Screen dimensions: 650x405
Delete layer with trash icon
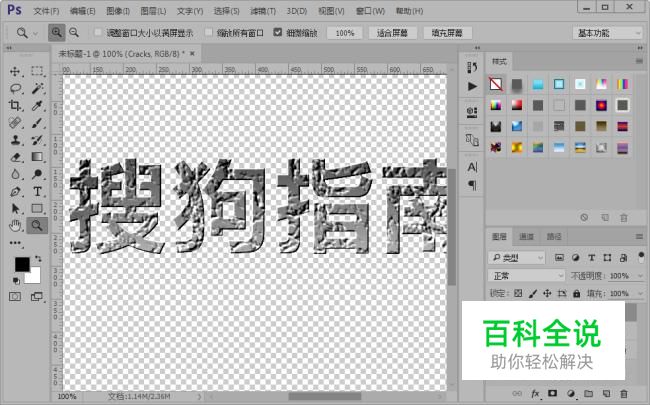tap(623, 393)
